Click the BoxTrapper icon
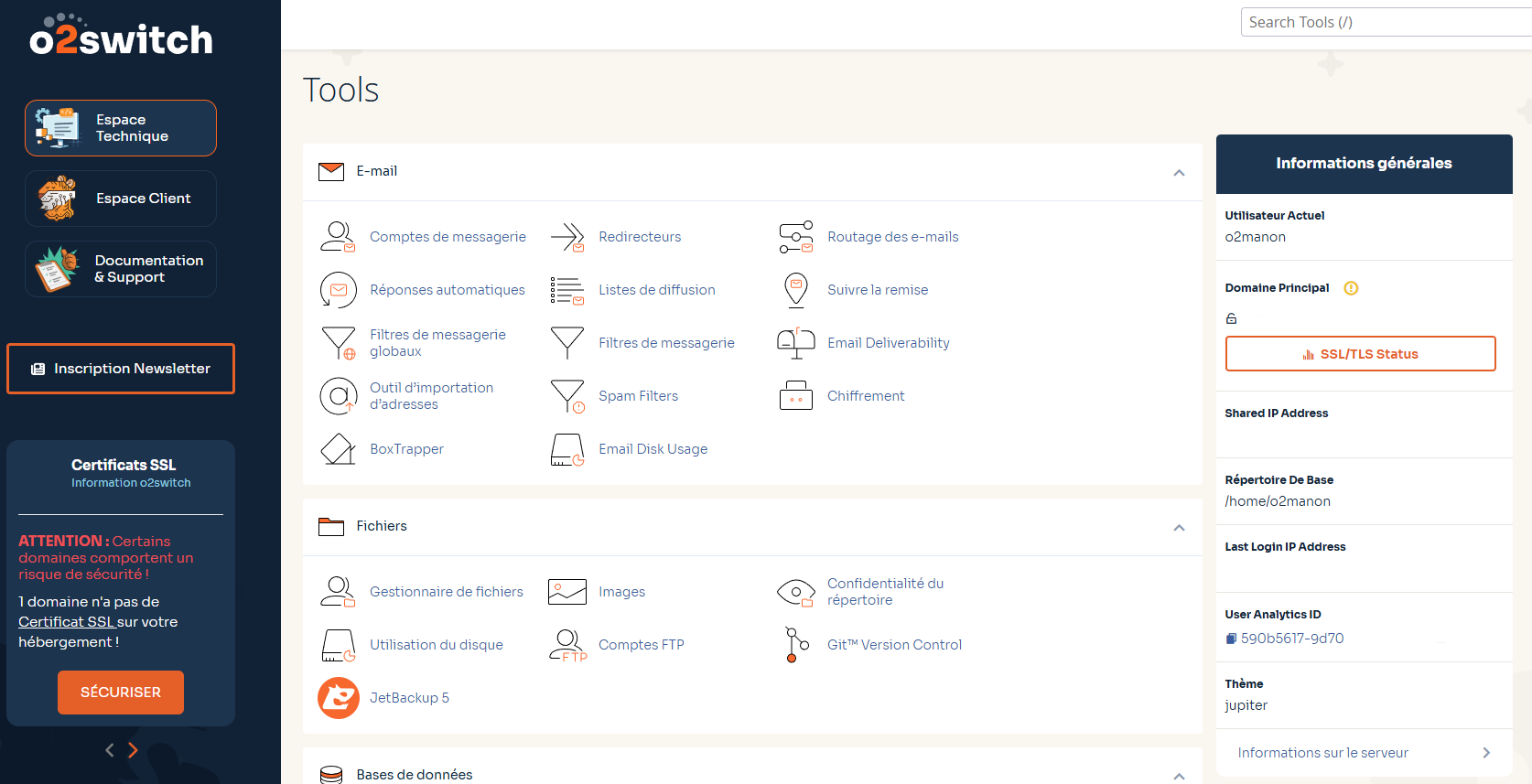 click(339, 449)
